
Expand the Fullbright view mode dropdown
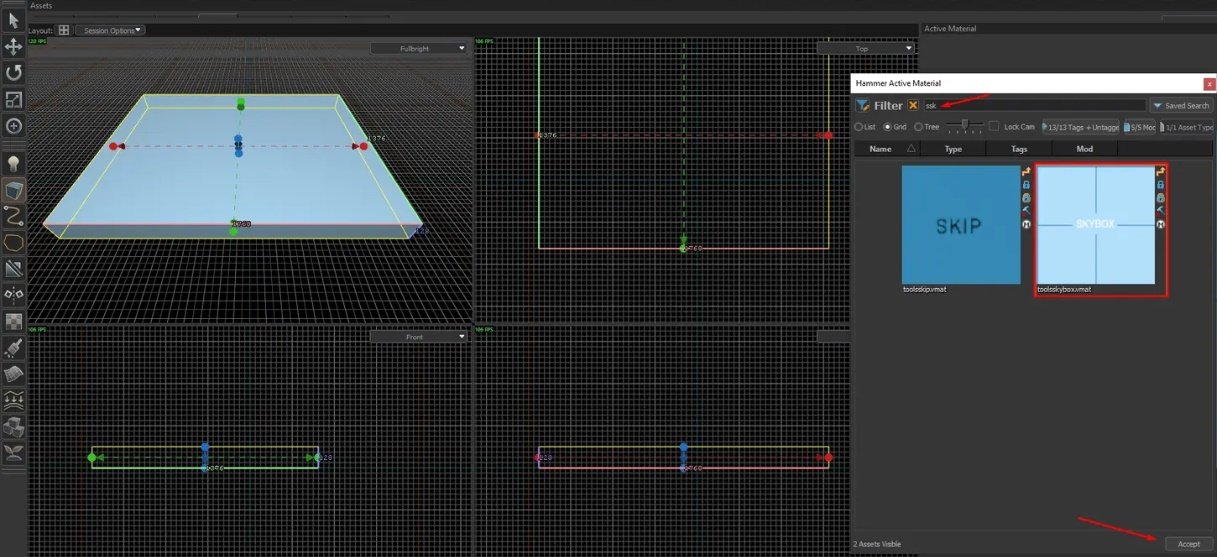pos(419,48)
